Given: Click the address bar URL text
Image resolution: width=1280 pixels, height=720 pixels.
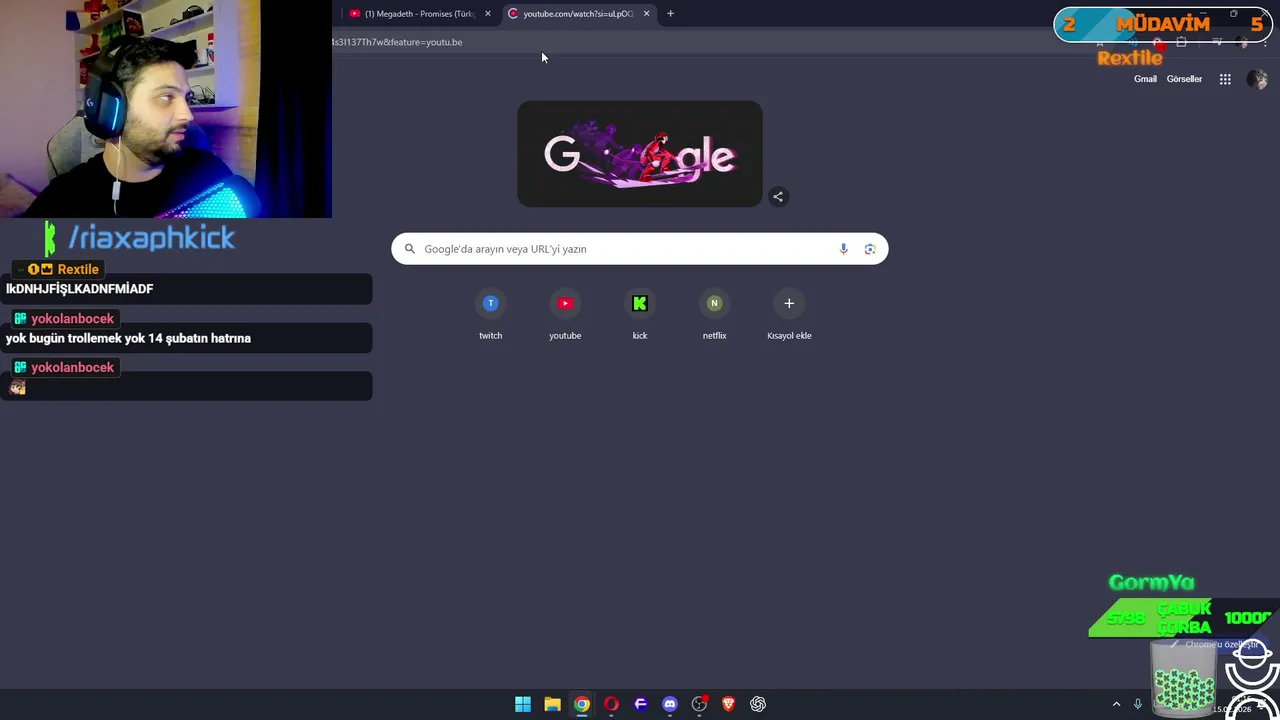Looking at the screenshot, I should 397,42.
